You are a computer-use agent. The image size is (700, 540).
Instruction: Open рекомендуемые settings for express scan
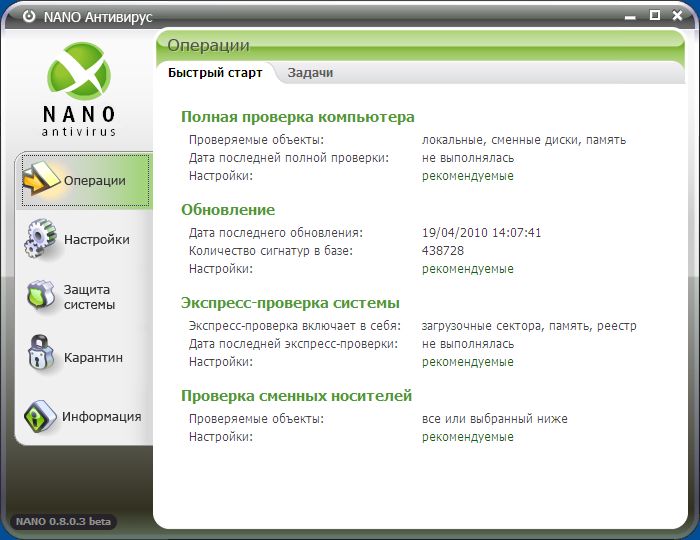pyautogui.click(x=468, y=362)
